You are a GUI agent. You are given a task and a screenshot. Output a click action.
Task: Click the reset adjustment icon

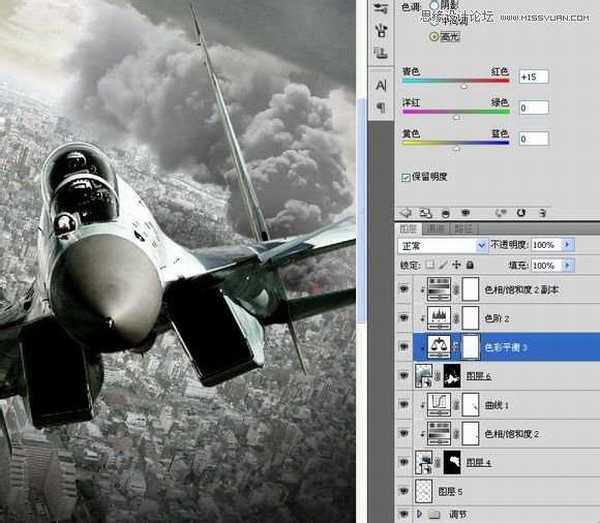pyautogui.click(x=520, y=213)
